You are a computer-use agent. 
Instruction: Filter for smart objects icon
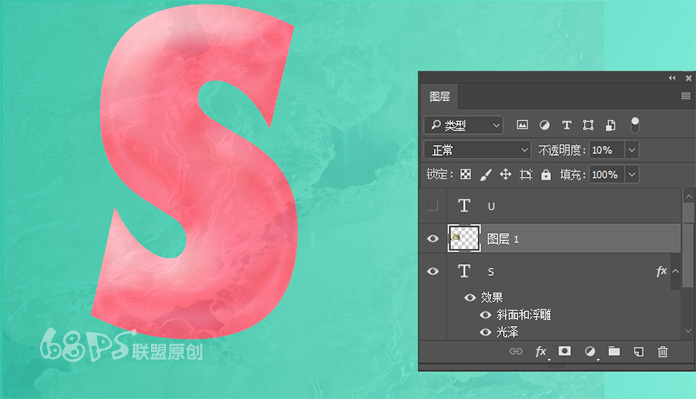click(x=611, y=125)
